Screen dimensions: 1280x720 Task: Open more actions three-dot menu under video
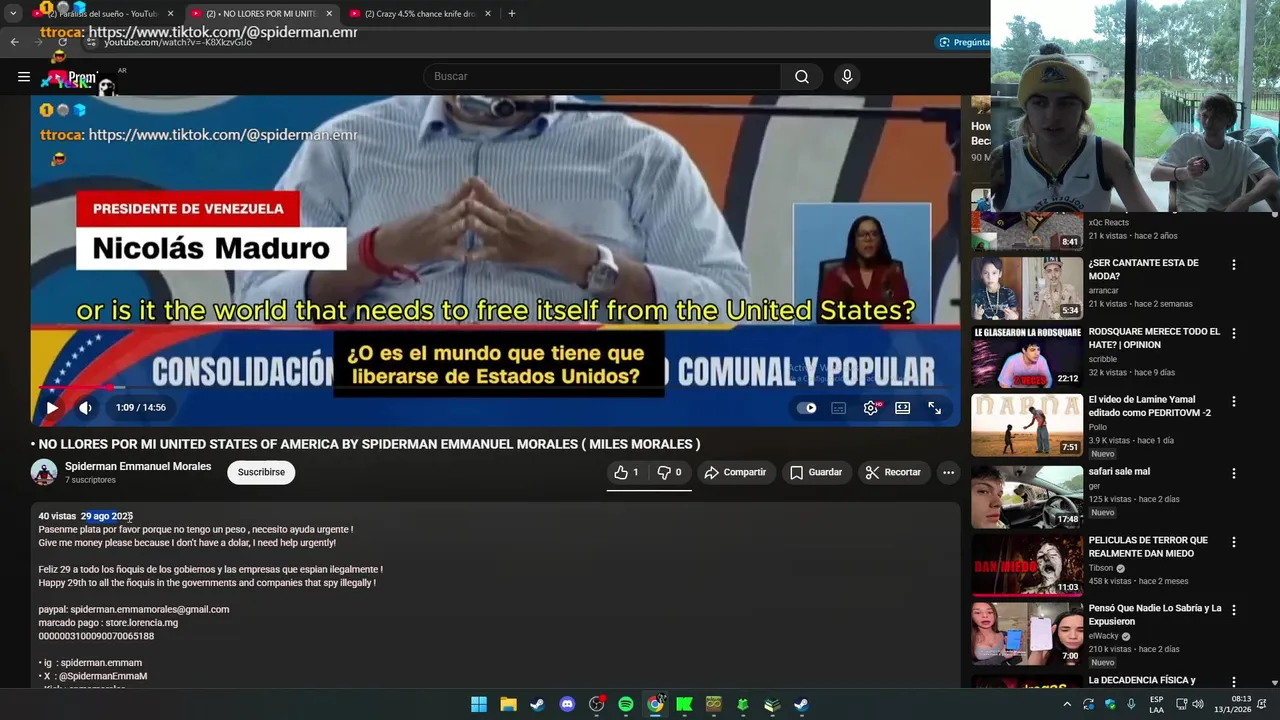pyautogui.click(x=948, y=472)
